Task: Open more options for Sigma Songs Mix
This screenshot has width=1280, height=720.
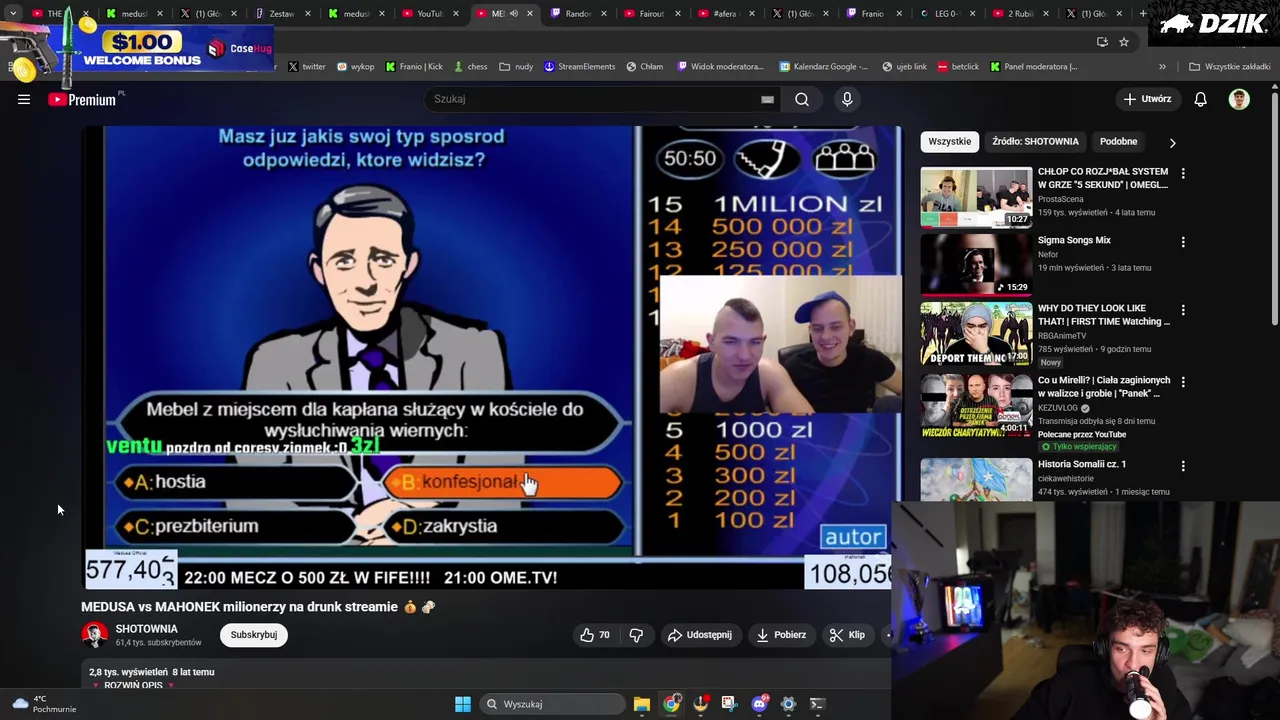Action: click(1183, 242)
